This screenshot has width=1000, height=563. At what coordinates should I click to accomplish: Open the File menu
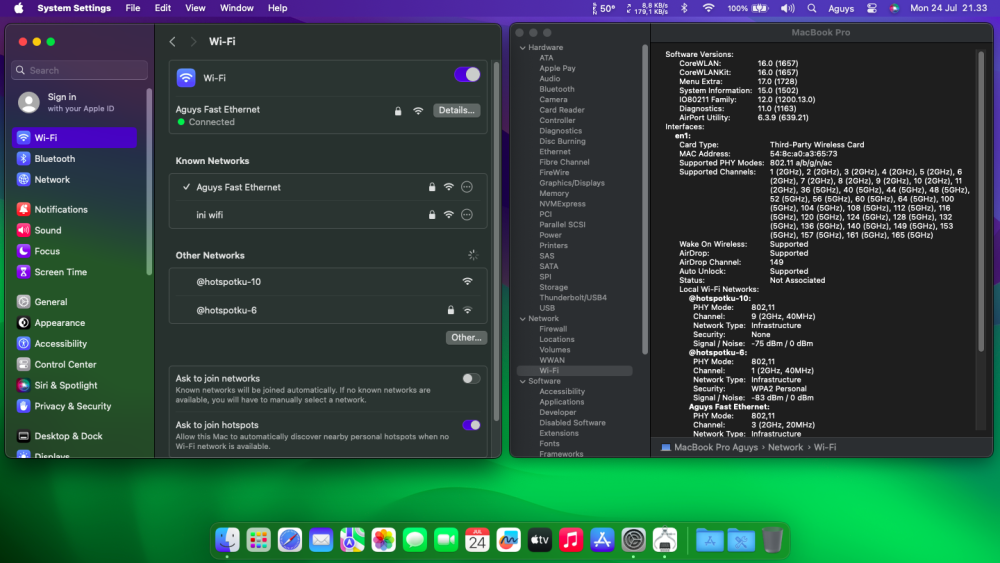tap(133, 8)
